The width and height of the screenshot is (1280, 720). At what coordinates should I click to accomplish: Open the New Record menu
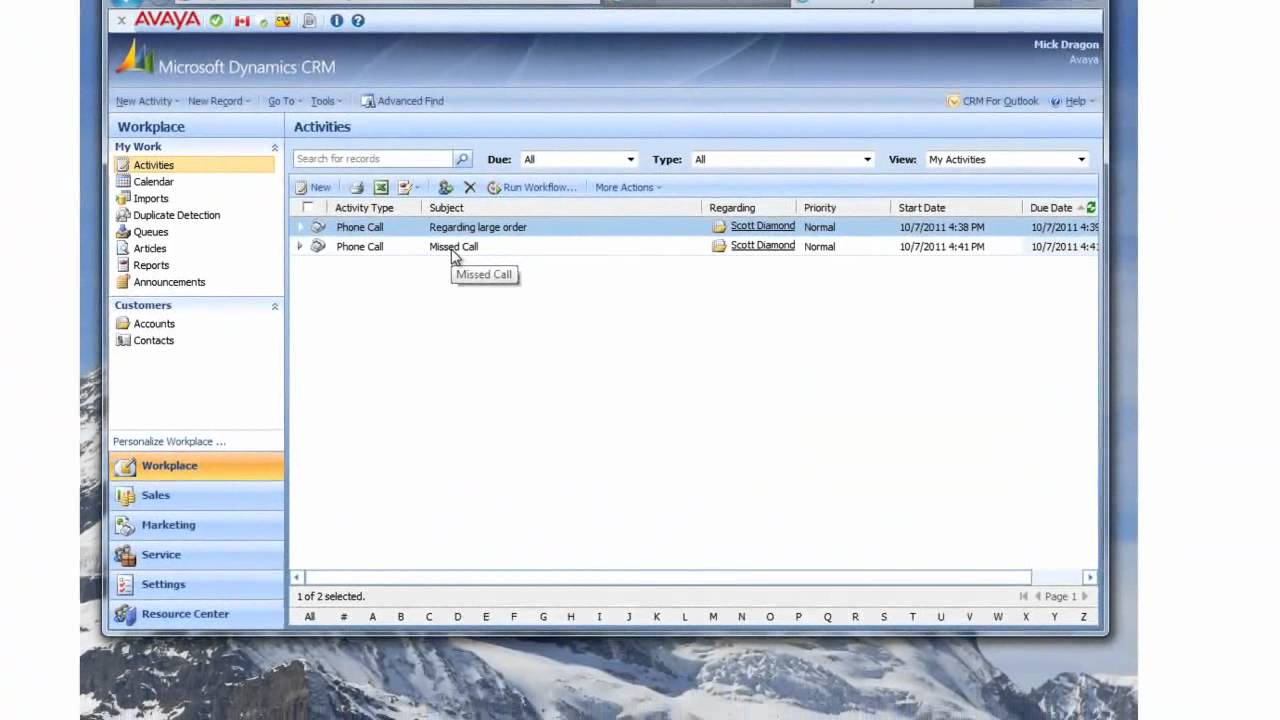219,101
